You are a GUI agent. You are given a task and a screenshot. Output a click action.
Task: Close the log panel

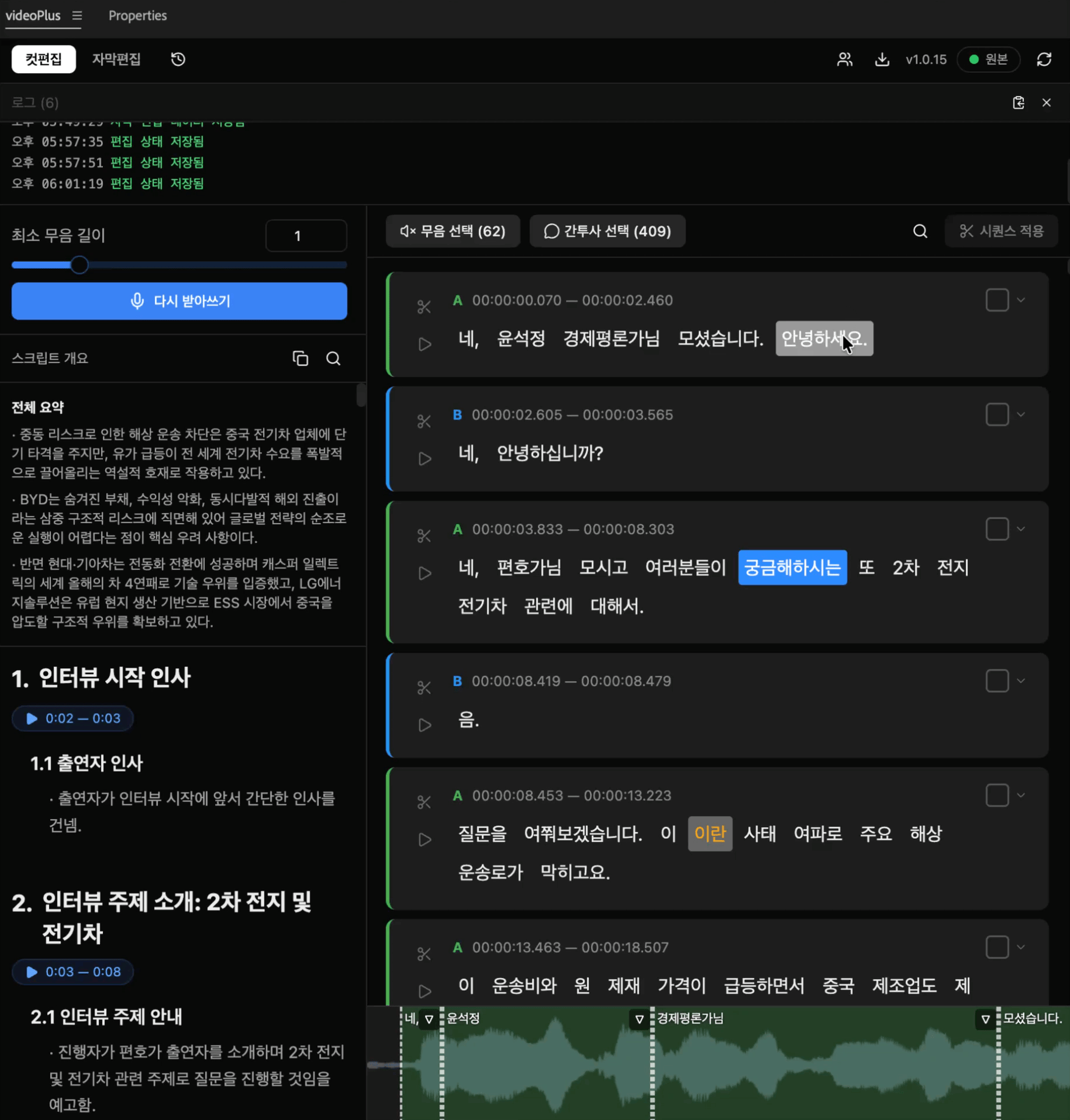(1046, 102)
